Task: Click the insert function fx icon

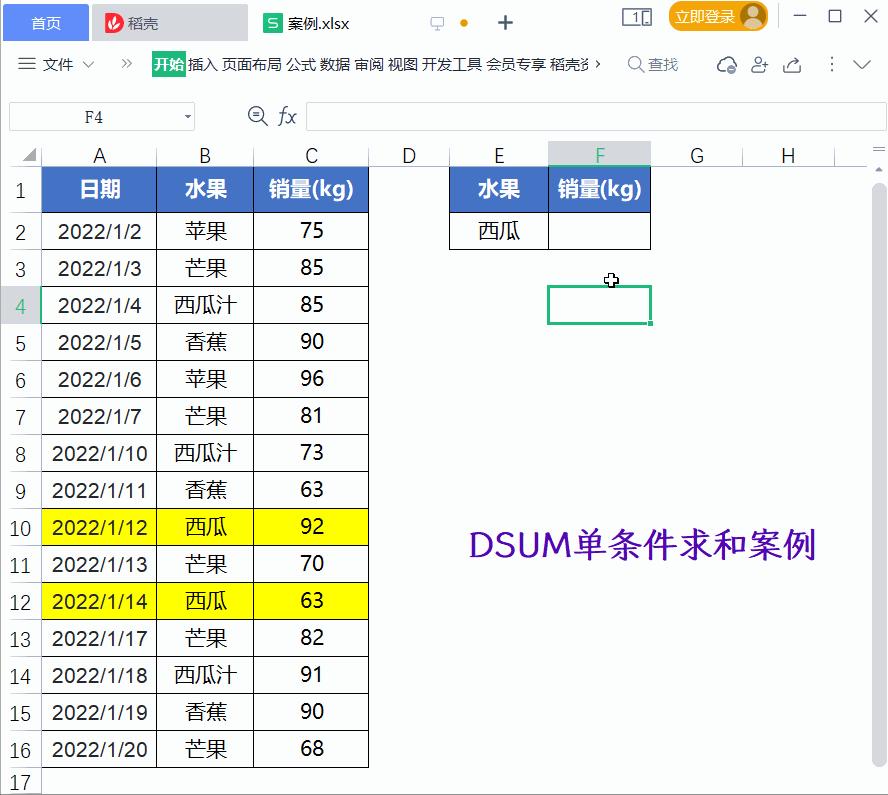Action: (287, 116)
